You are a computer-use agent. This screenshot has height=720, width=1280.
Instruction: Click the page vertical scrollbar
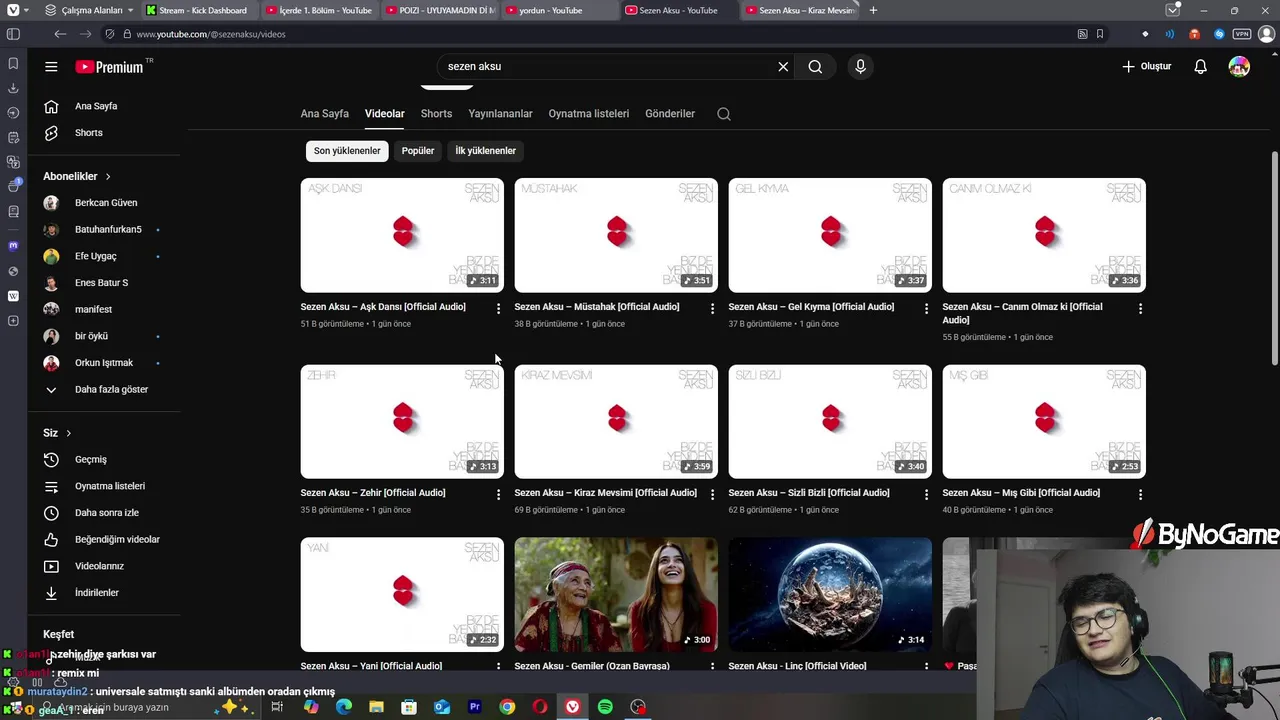pos(1274,258)
